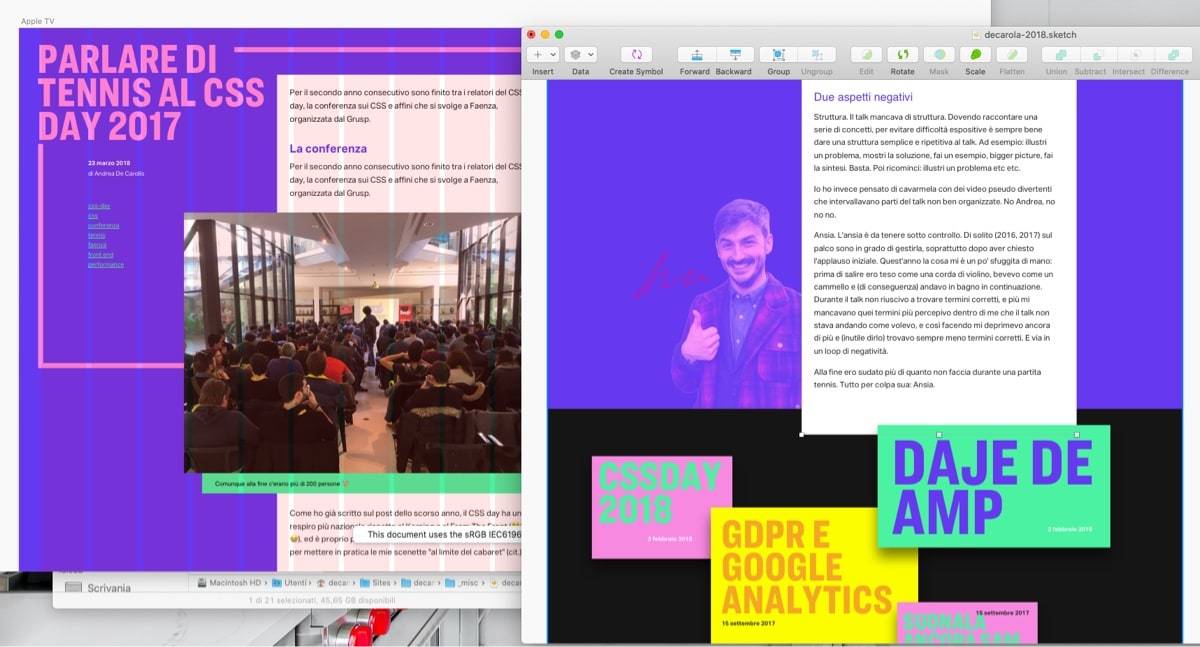Open the Data dropdown in Sketch toolbar
Viewport: 1200px width, 647px height.
[580, 55]
